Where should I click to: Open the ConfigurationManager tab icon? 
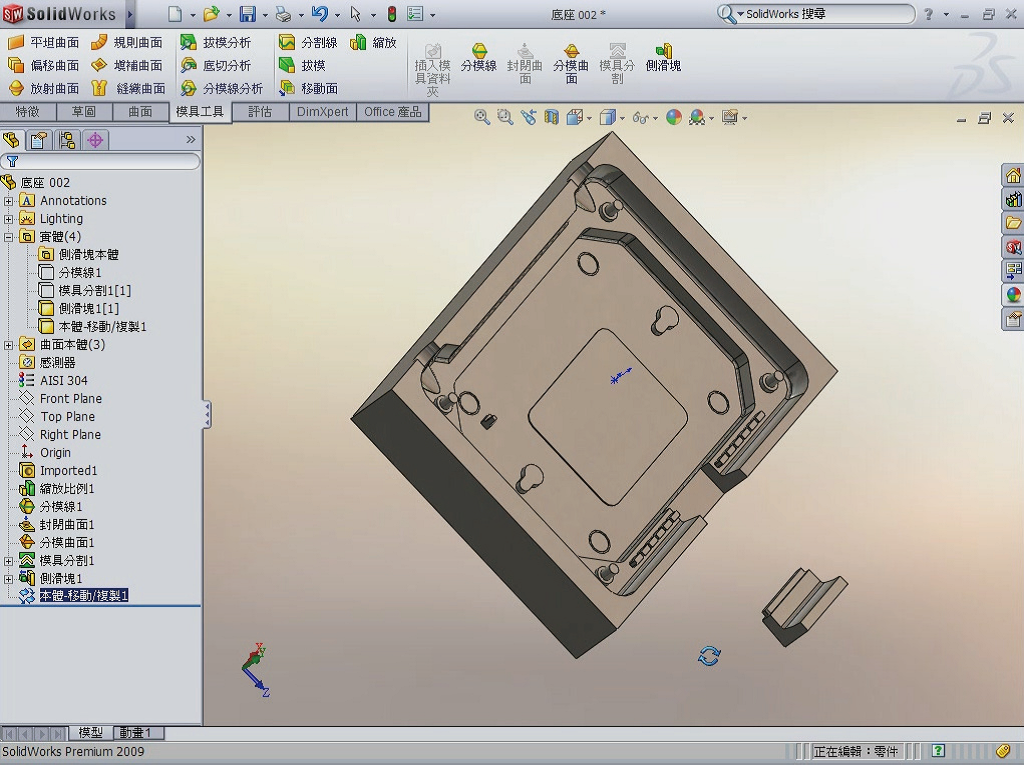point(67,140)
